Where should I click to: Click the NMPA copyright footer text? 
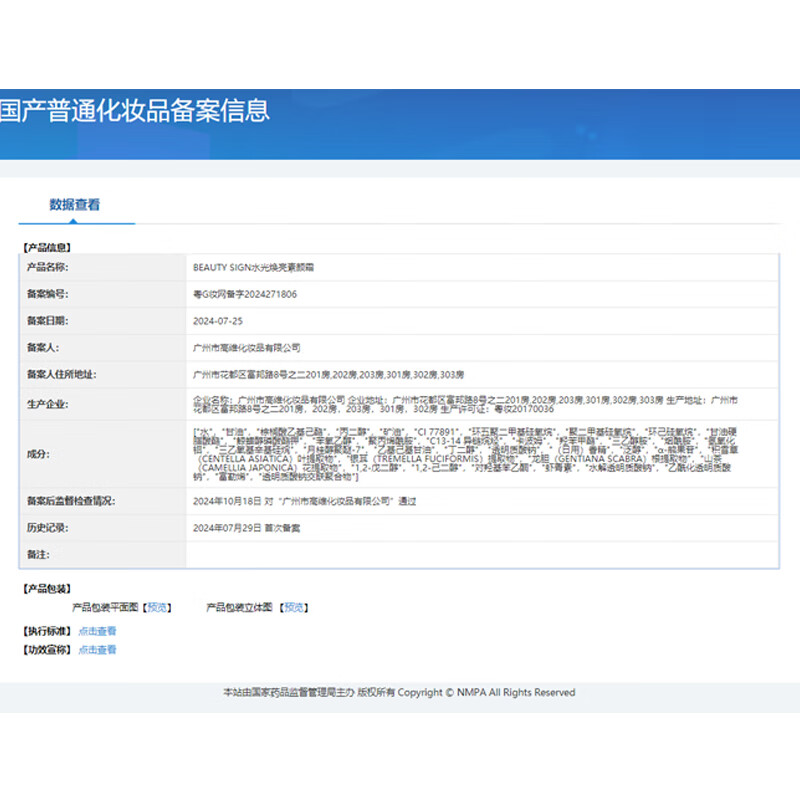[399, 692]
